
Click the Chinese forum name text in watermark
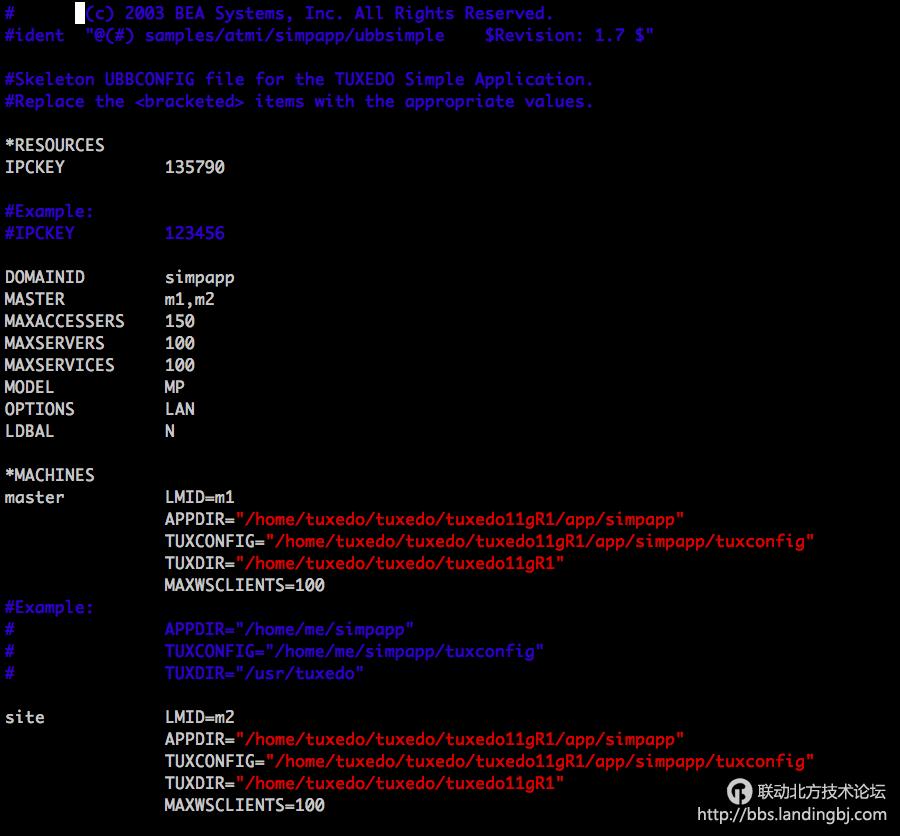click(x=821, y=791)
